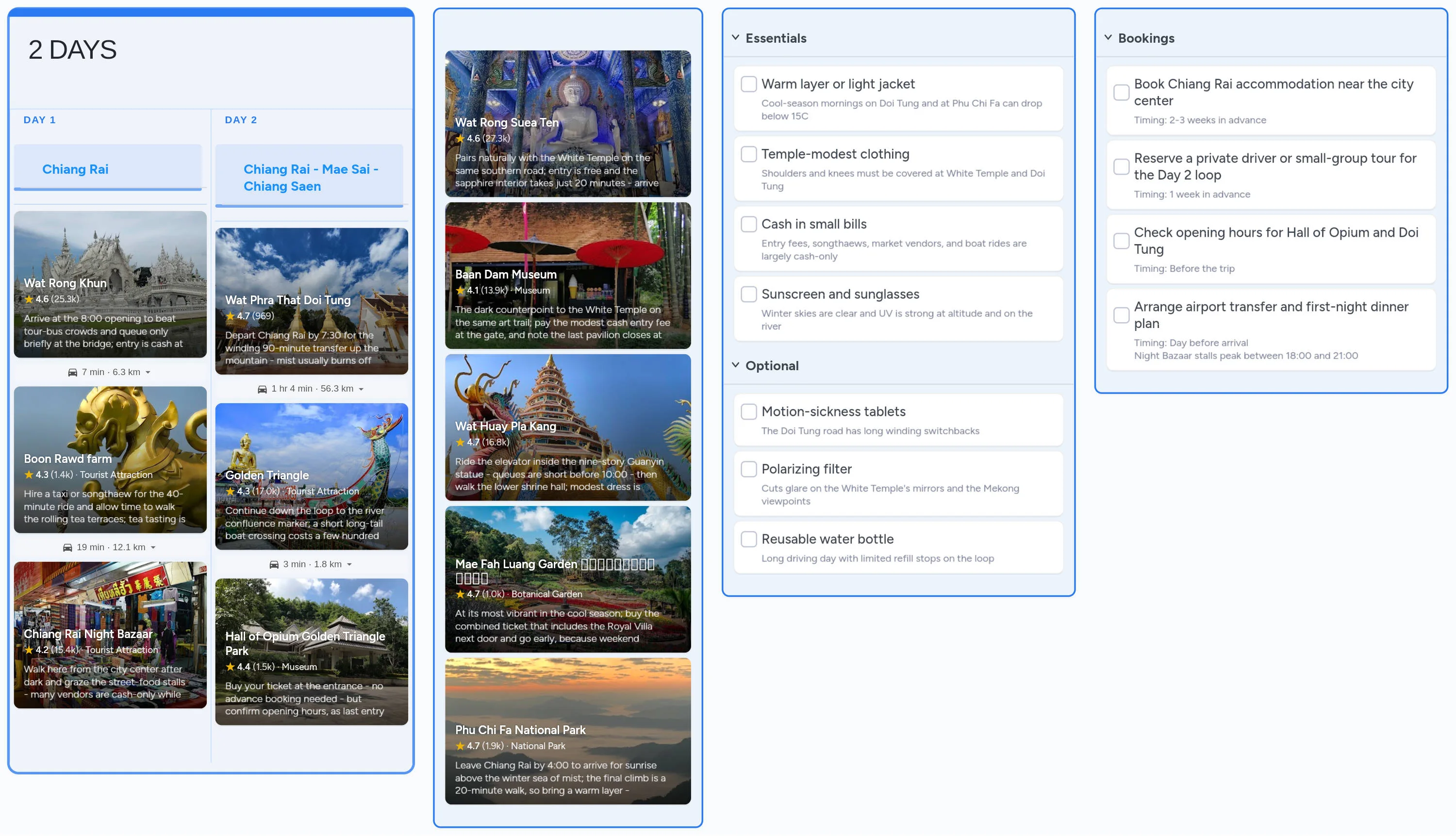The image size is (1456, 836).
Task: Open Boon Rawd farm card
Action: click(110, 460)
